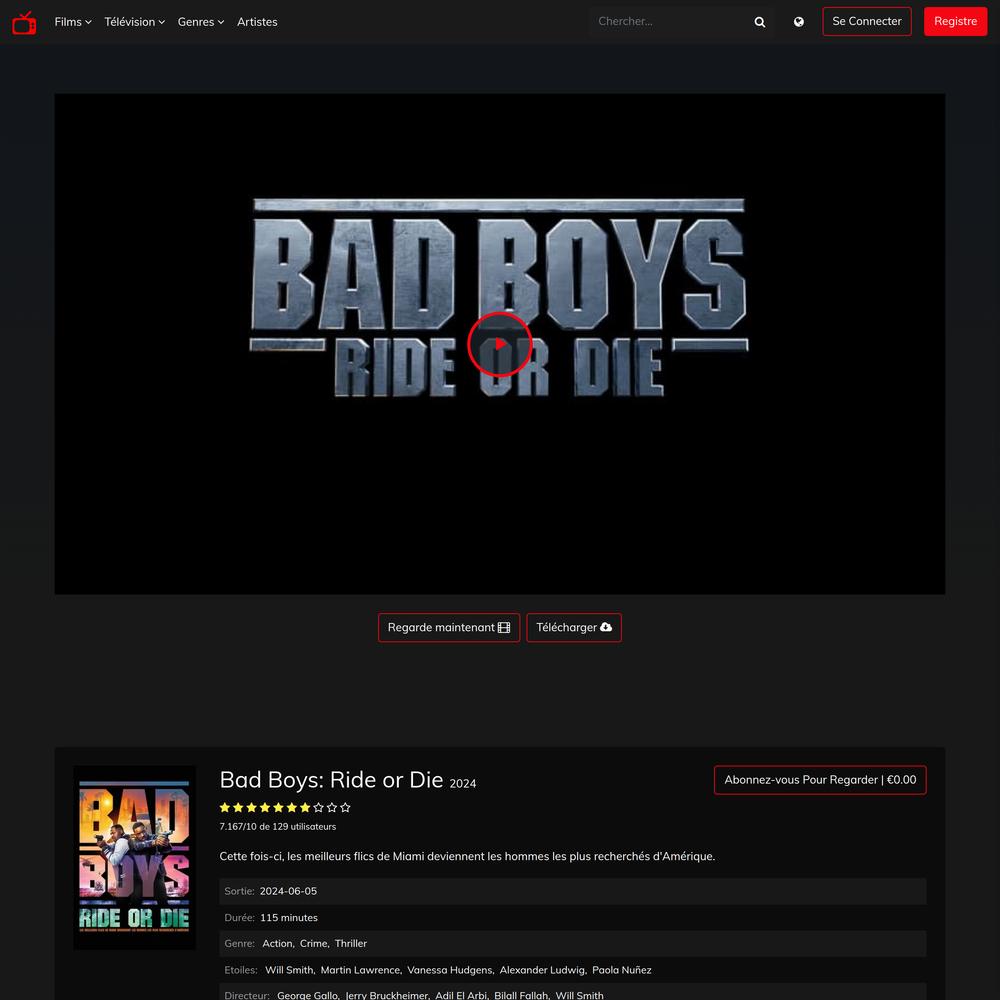Viewport: 1000px width, 1000px height.
Task: Open the Crime genre link
Action: pos(314,943)
